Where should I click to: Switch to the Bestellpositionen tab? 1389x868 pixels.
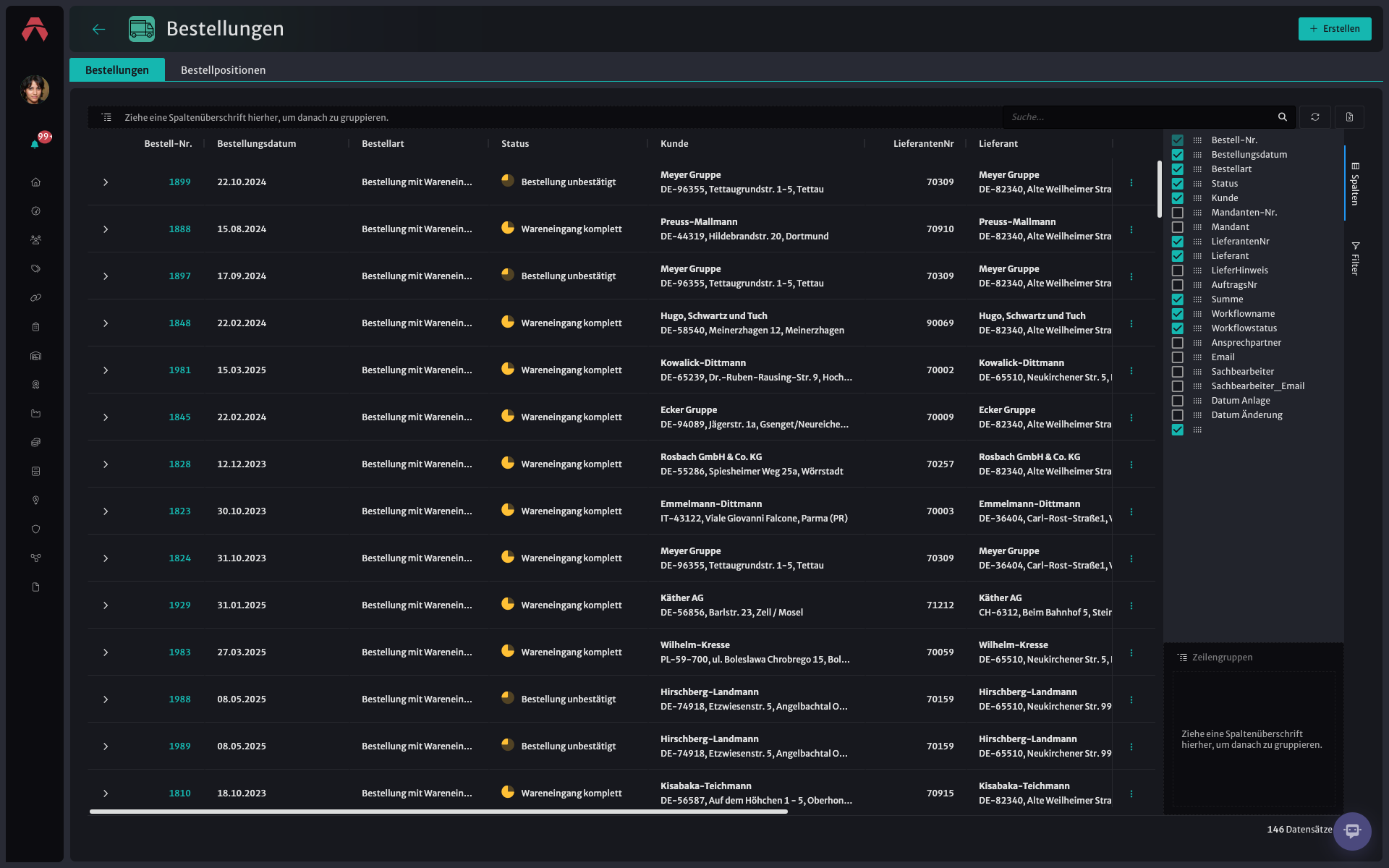coord(223,70)
